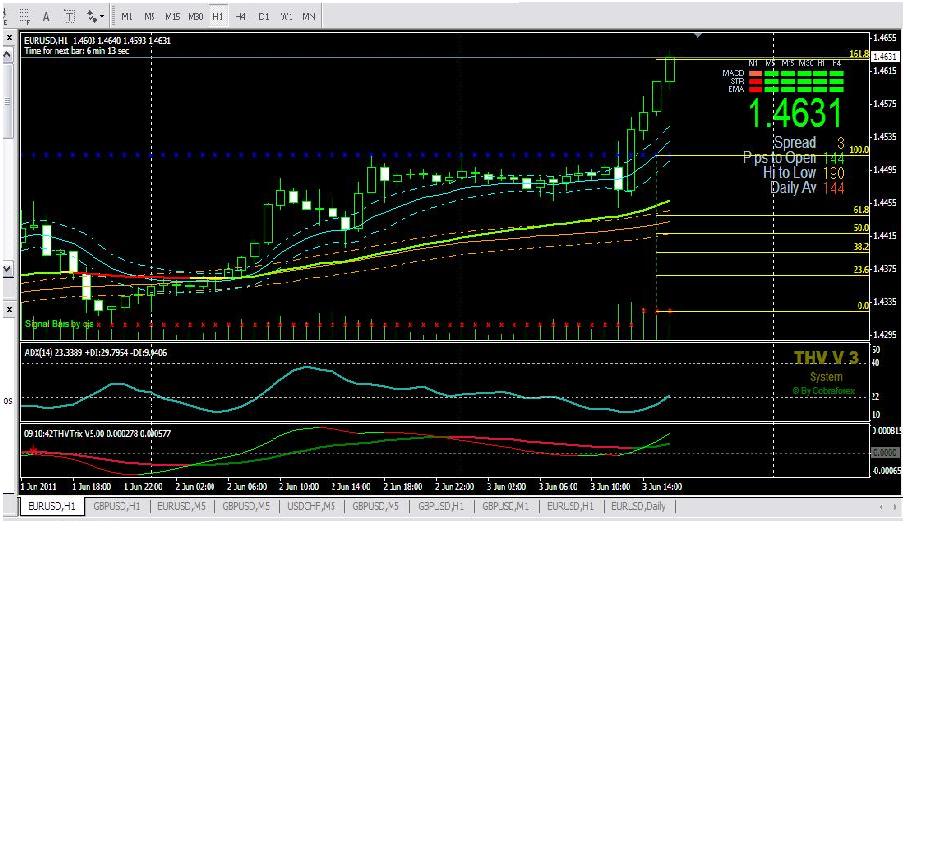This screenshot has height=850, width=950.
Task: Open the GBPUSD,H1 chart tab
Action: [116, 506]
